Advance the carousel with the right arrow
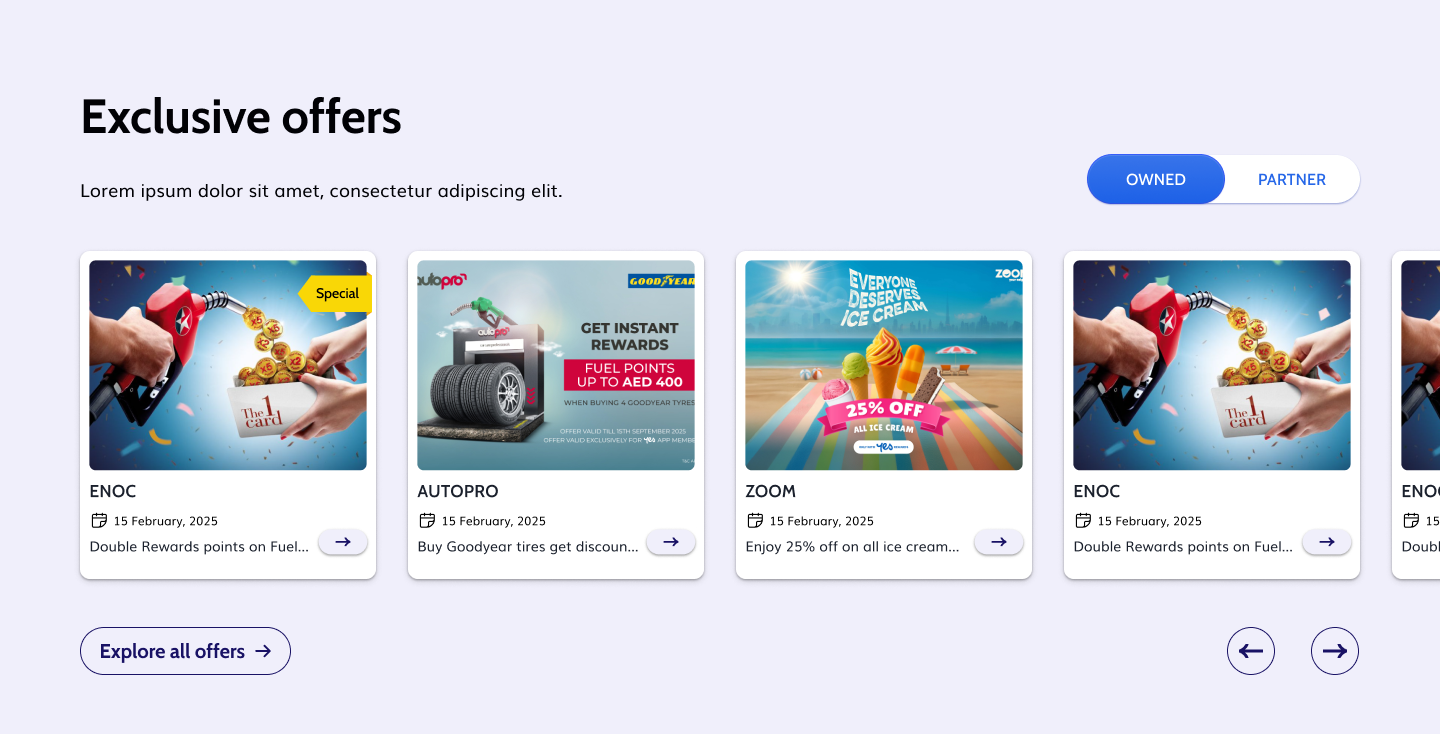Image resolution: width=1440 pixels, height=734 pixels. pos(1335,651)
